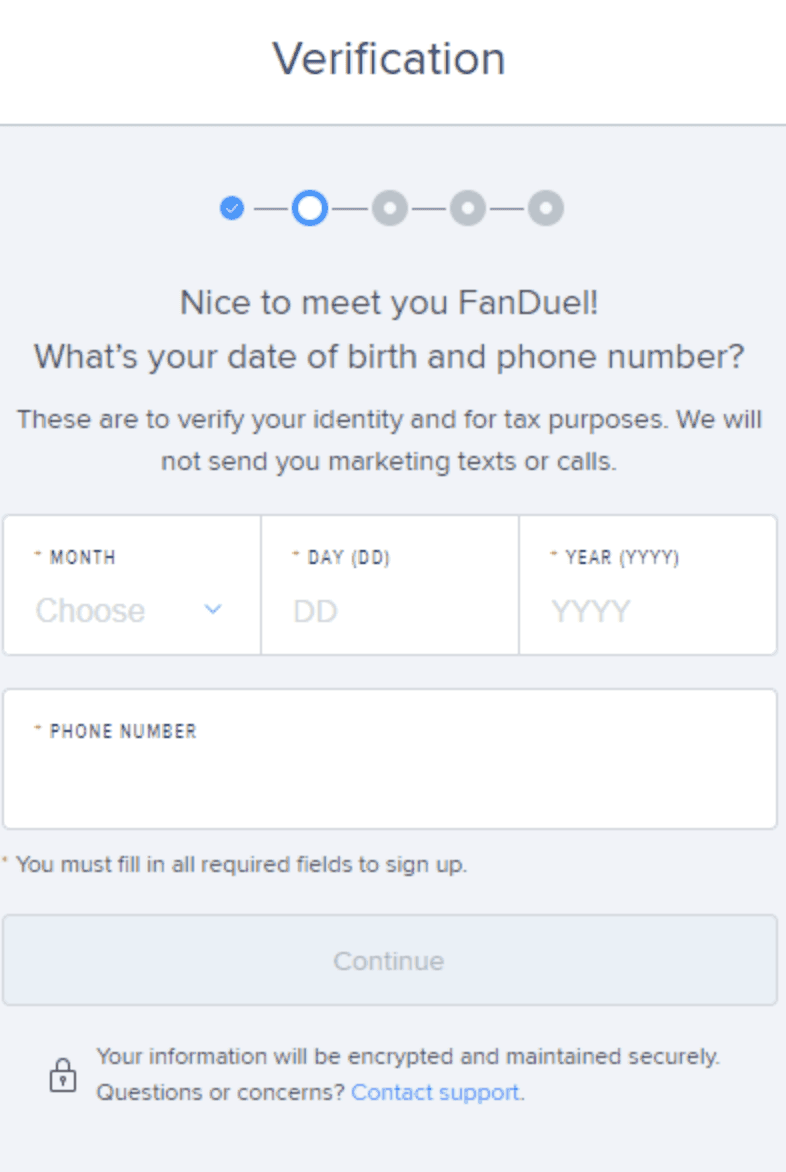
Task: Click the 'Nice to meet you FanDuel!' greeting
Action: [389, 302]
